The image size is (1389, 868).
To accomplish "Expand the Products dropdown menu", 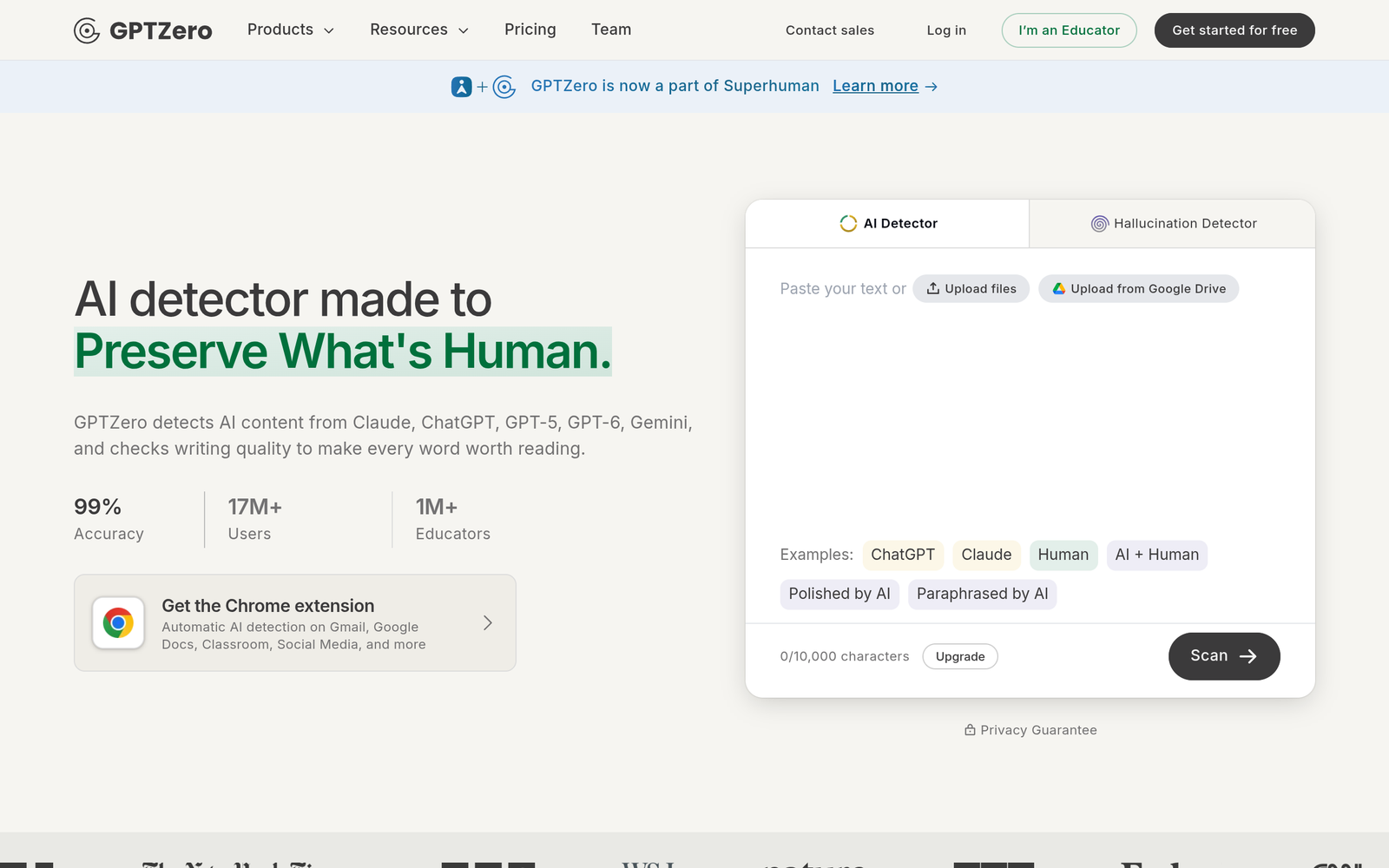I will [x=291, y=30].
